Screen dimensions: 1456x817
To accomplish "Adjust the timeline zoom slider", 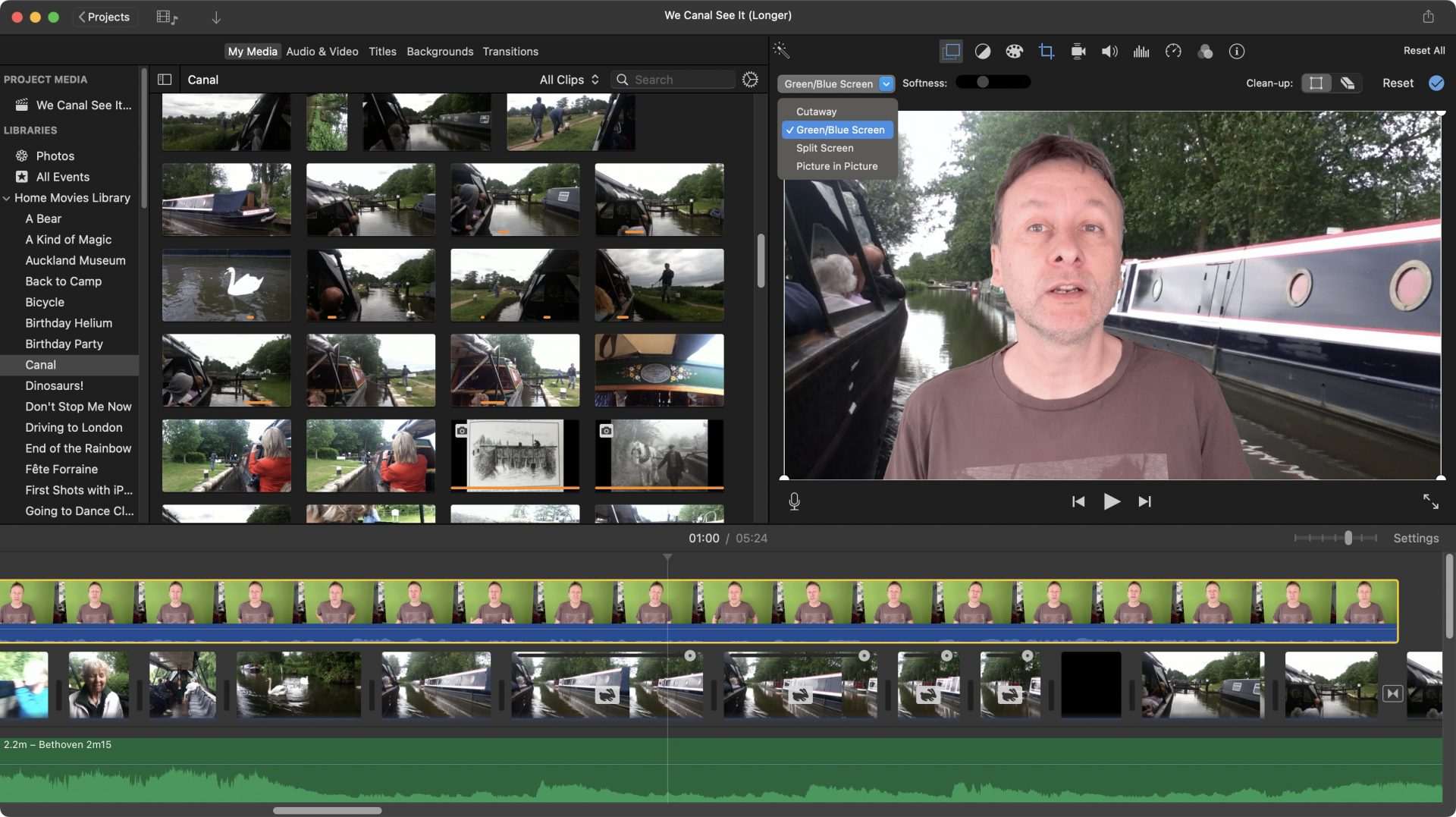I will coord(1348,538).
